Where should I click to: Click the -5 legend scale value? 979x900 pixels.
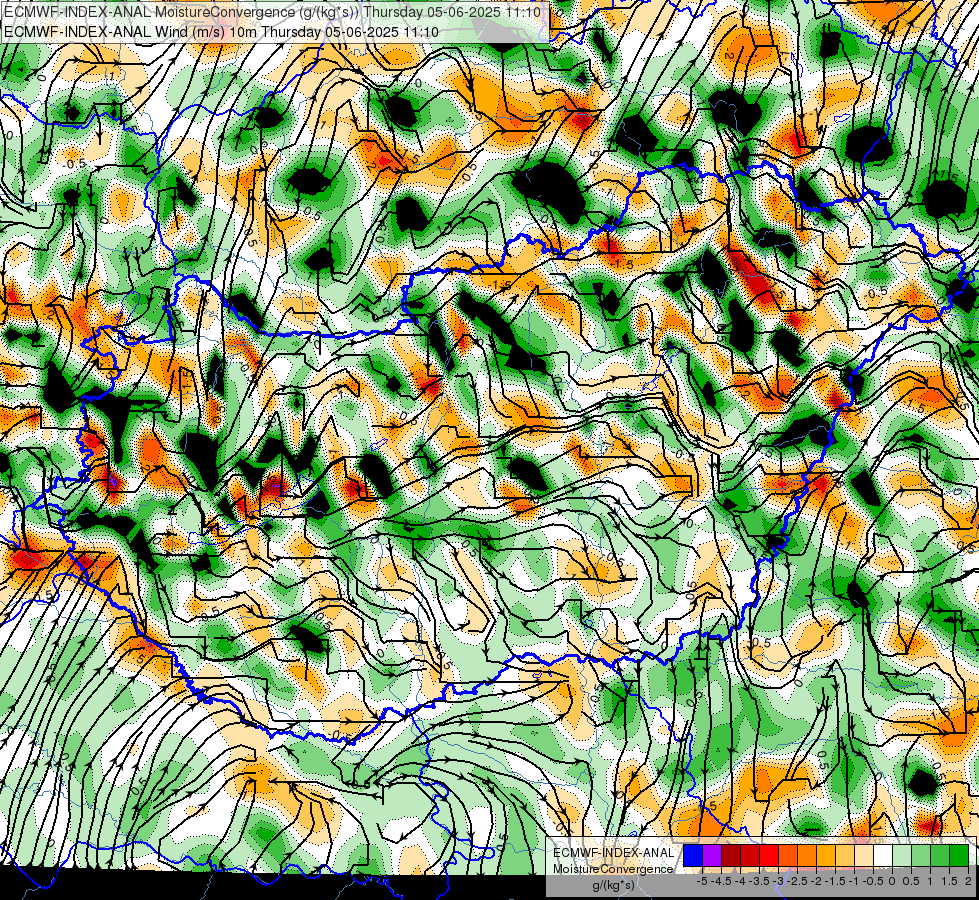702,881
